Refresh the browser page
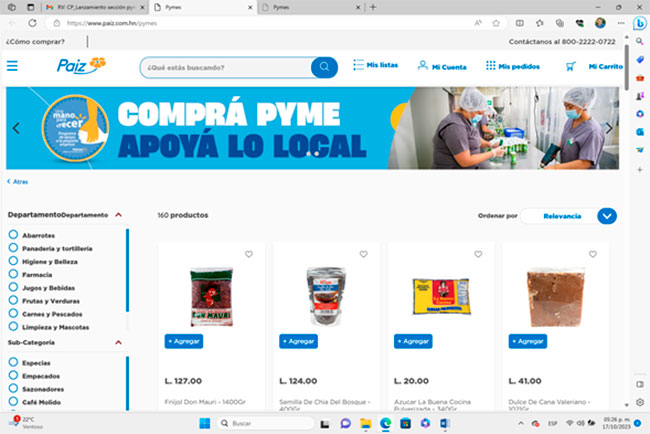The image size is (650, 434). [33, 22]
